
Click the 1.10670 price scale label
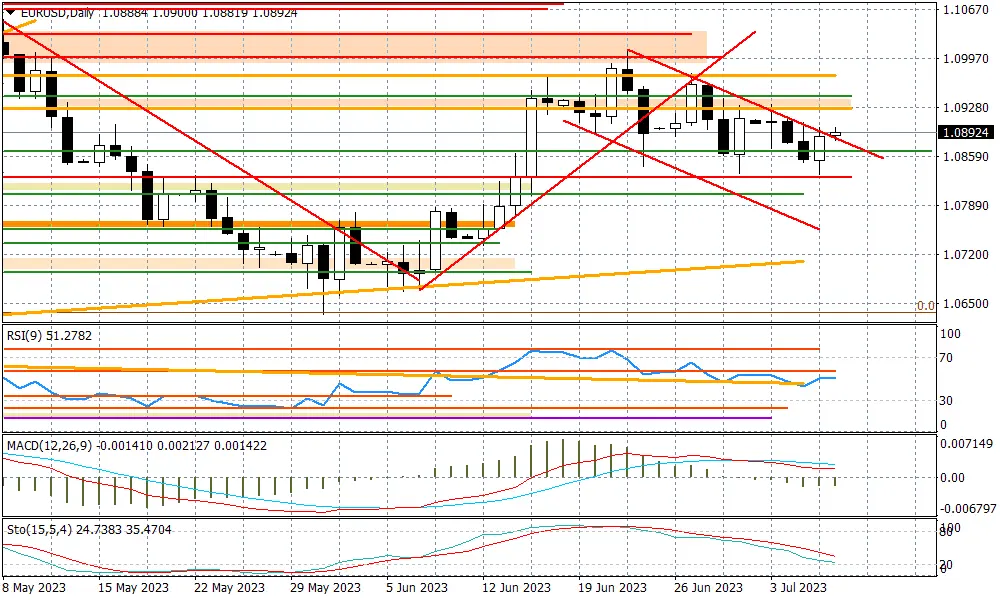[965, 10]
